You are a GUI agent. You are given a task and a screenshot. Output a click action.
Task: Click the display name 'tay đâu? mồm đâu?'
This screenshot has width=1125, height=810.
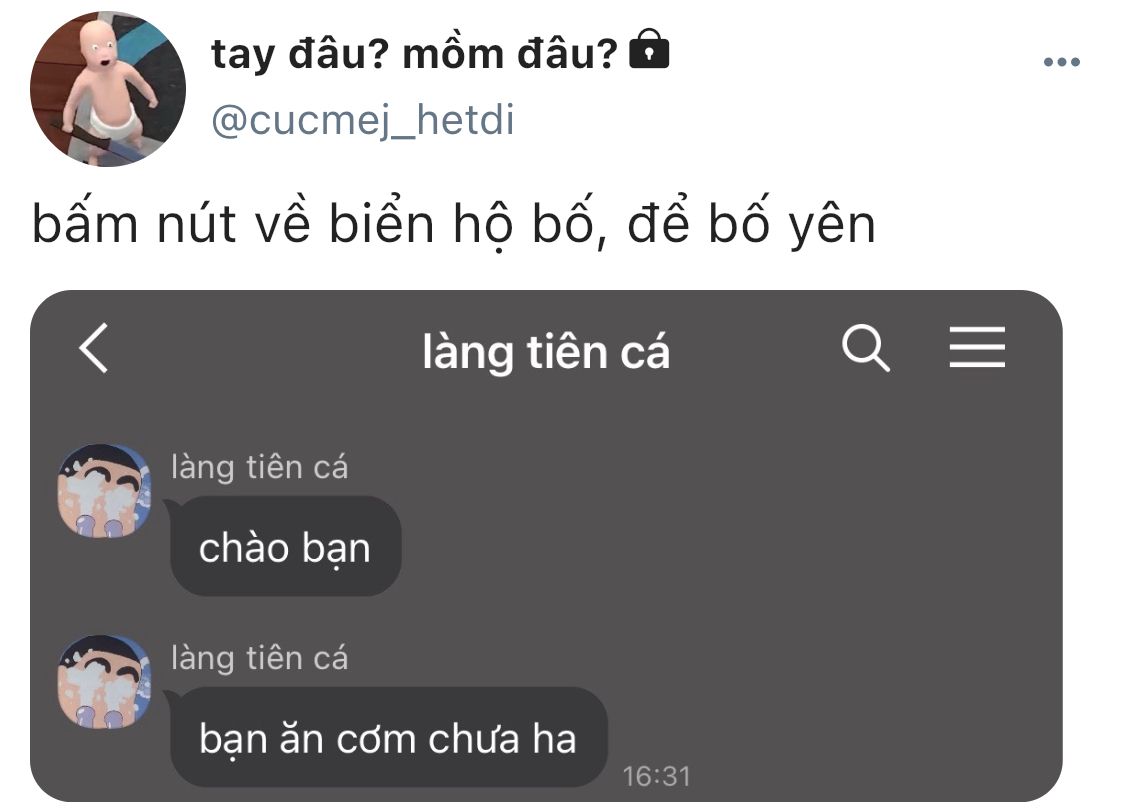[414, 54]
